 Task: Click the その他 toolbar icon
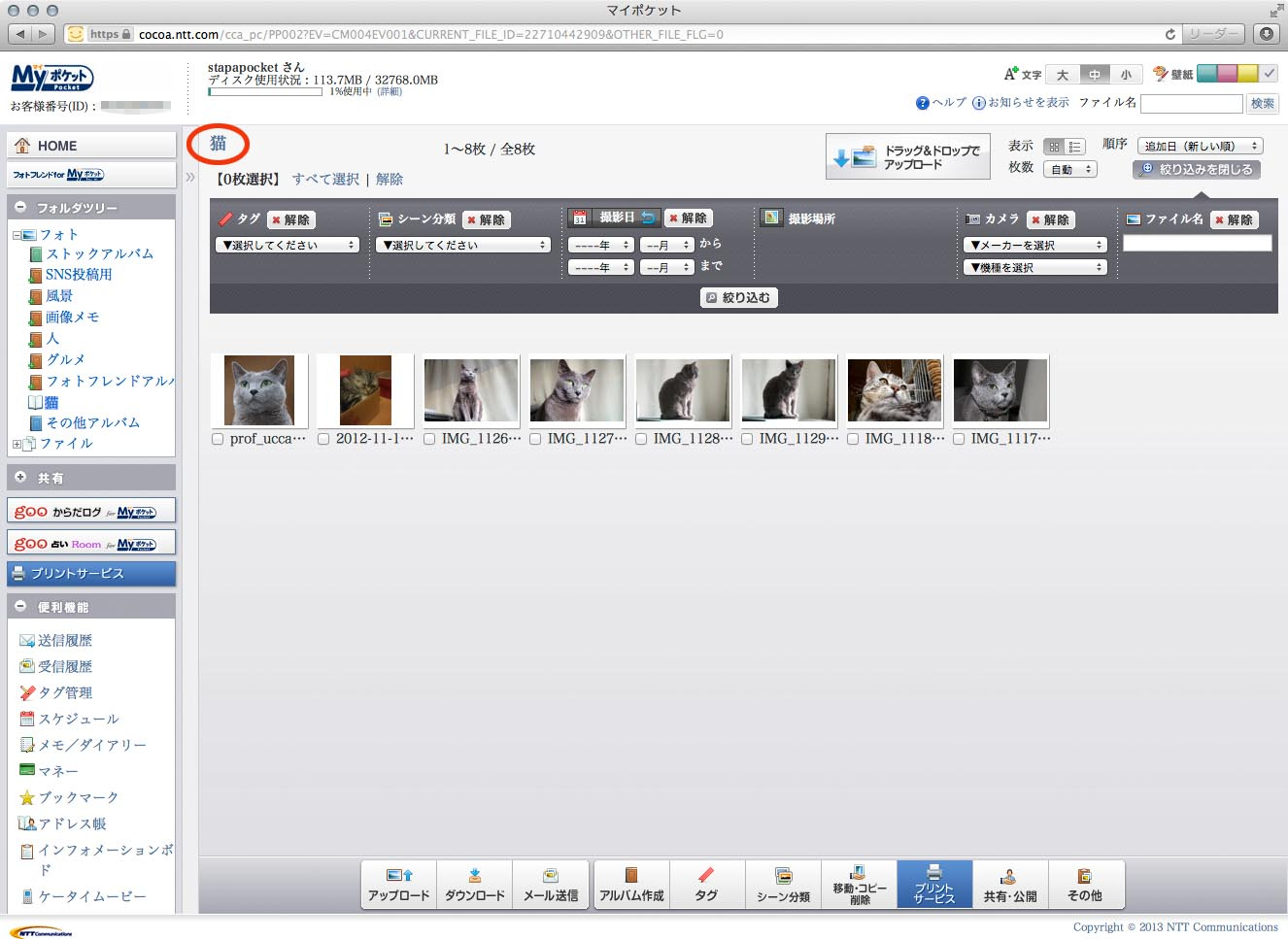click(x=1085, y=875)
